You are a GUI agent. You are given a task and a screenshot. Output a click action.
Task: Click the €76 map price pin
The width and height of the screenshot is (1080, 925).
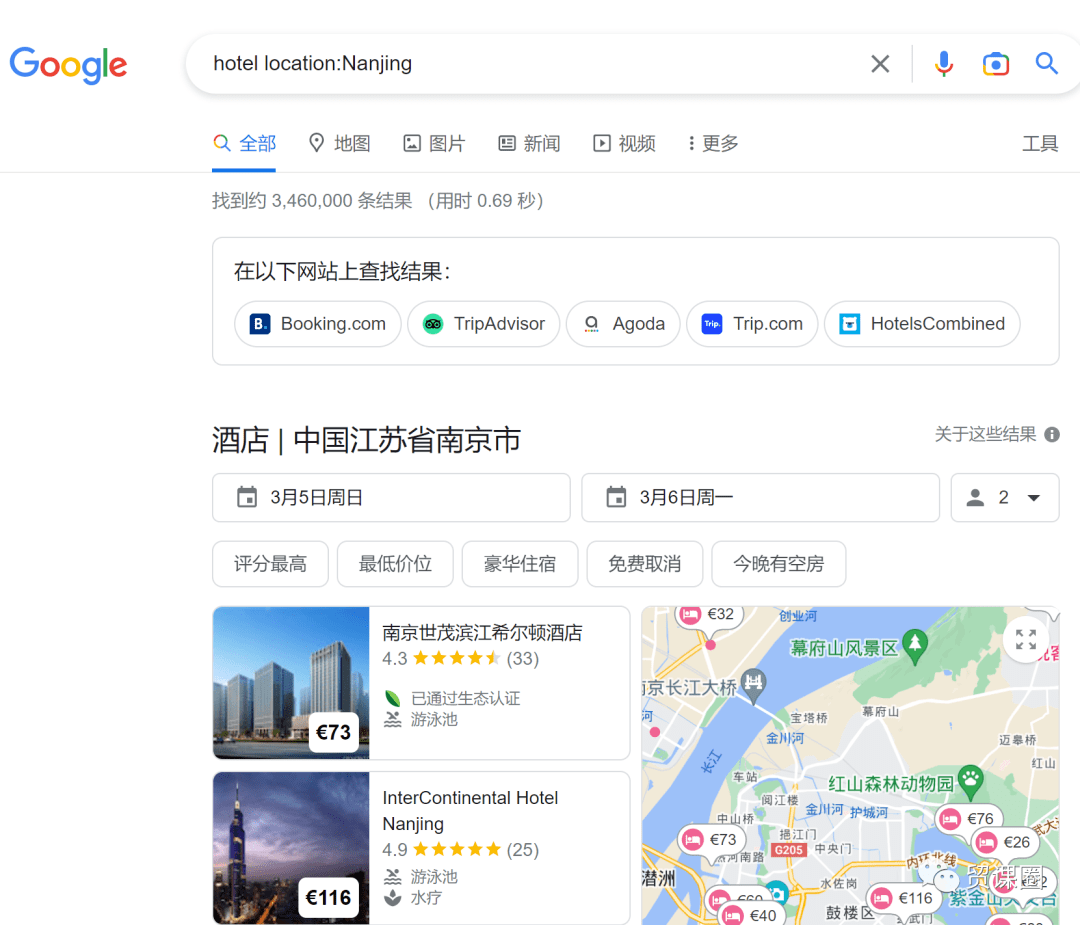pyautogui.click(x=968, y=818)
